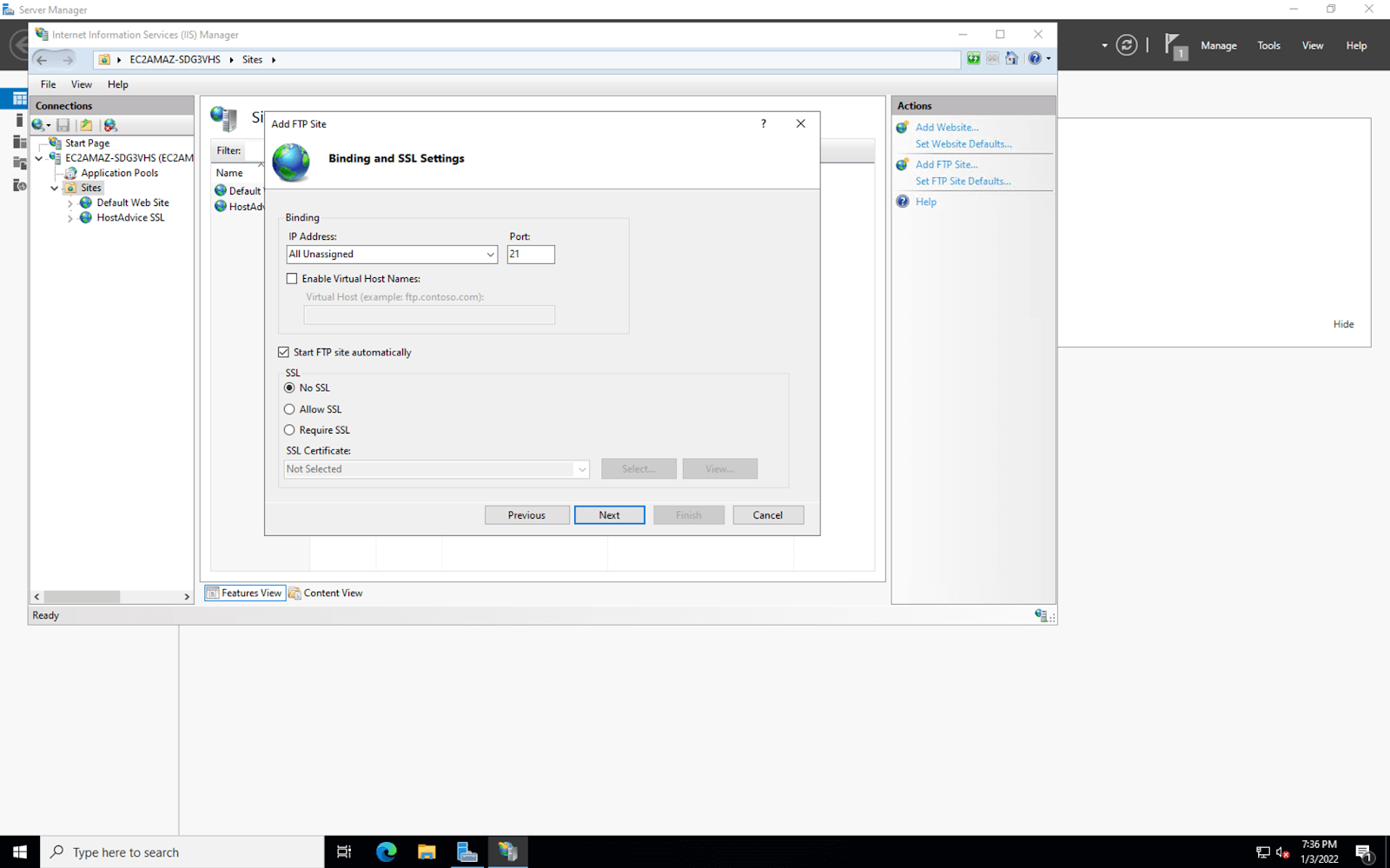The width and height of the screenshot is (1390, 868).
Task: Open the IIS Manager View menu
Action: pyautogui.click(x=82, y=84)
